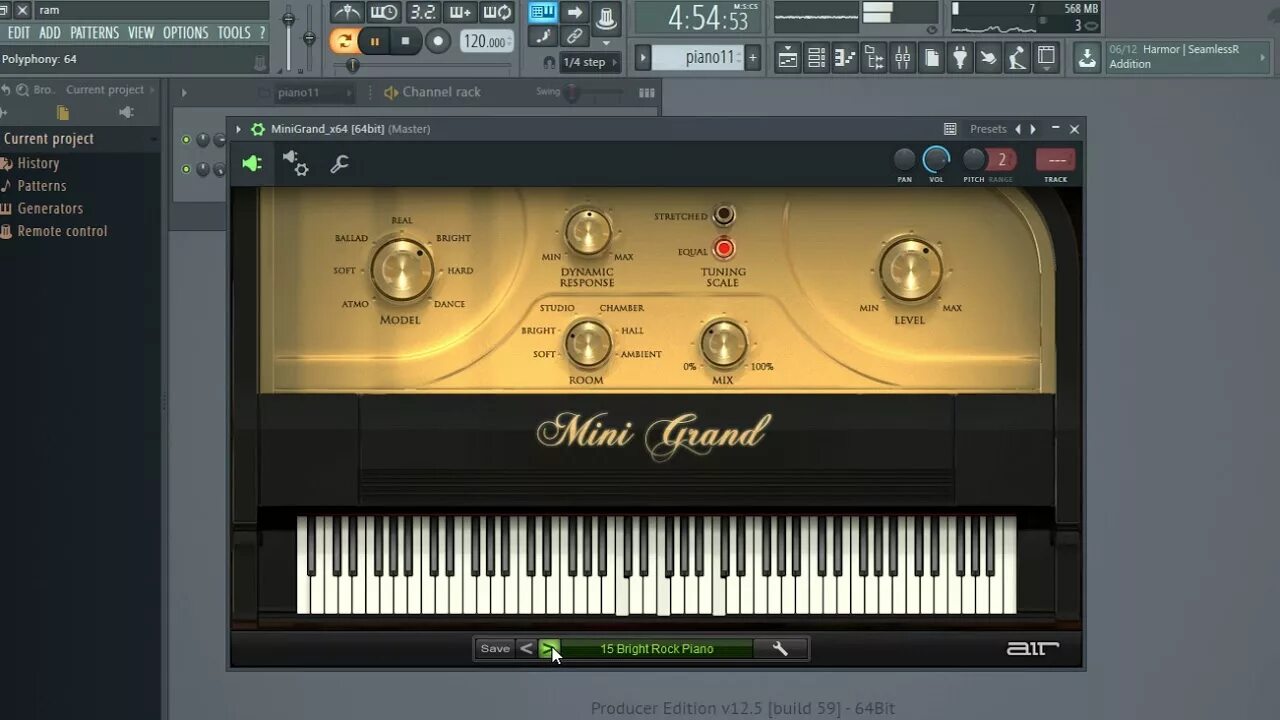
Task: Click the plugin VOL knob
Action: (936, 160)
